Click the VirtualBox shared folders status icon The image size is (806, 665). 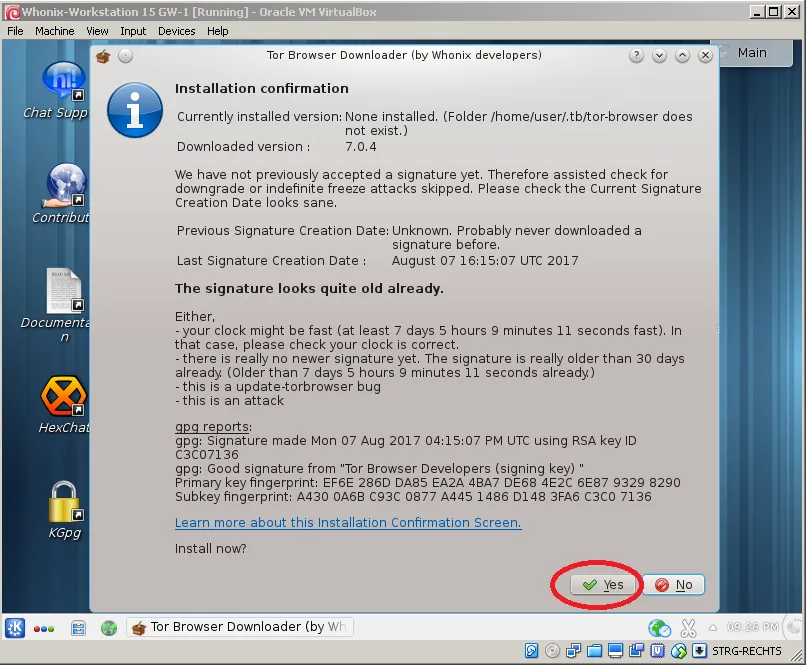click(x=594, y=651)
